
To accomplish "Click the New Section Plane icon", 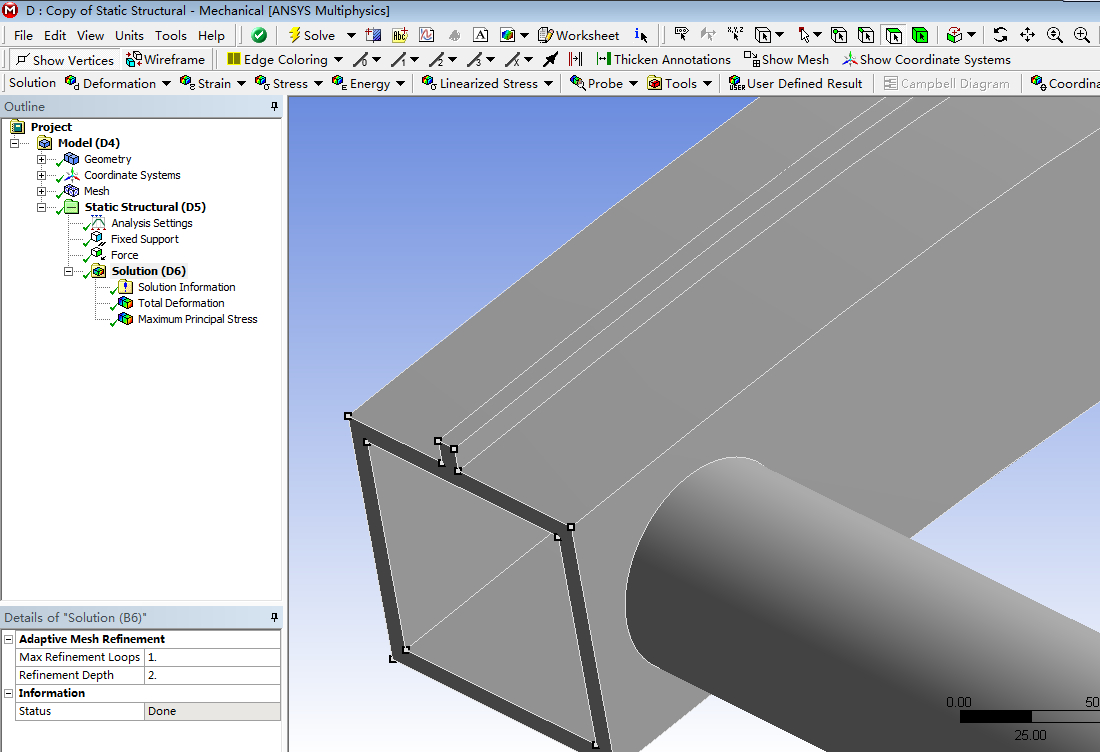I will [x=373, y=35].
